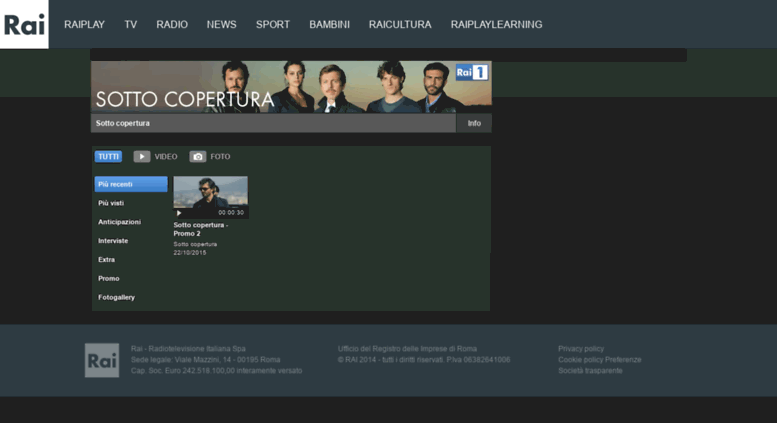Screen dimensions: 777x423
Task: Click the Sotto Copertura banner image
Action: tap(291, 87)
